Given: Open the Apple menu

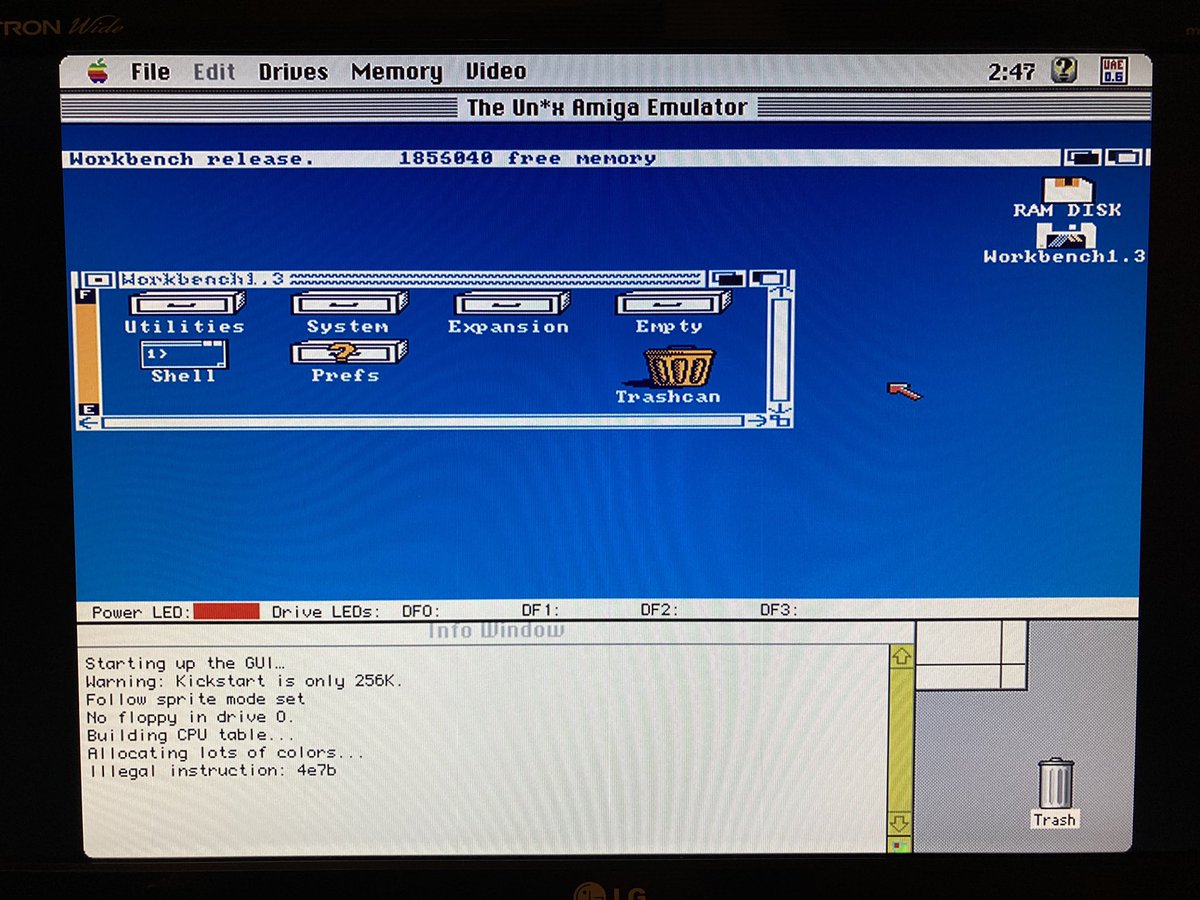Looking at the screenshot, I should 97,71.
